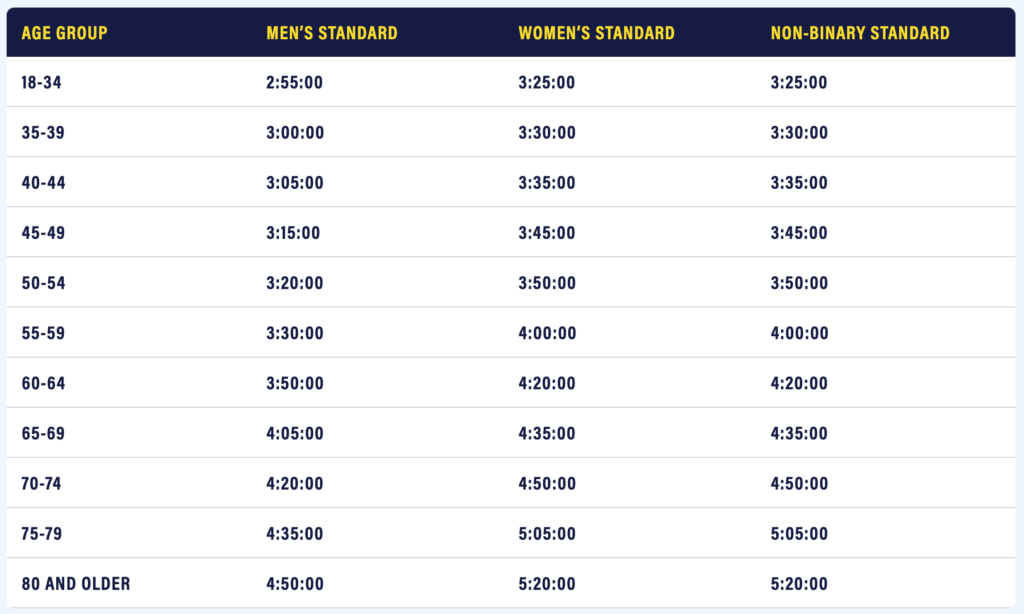Click men's 3:05:00 time for ages 40-44
The width and height of the screenshot is (1024, 614).
[295, 183]
